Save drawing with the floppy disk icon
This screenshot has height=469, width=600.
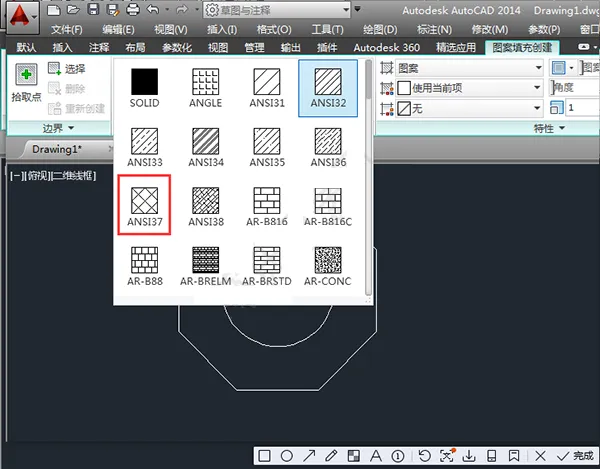coord(93,10)
